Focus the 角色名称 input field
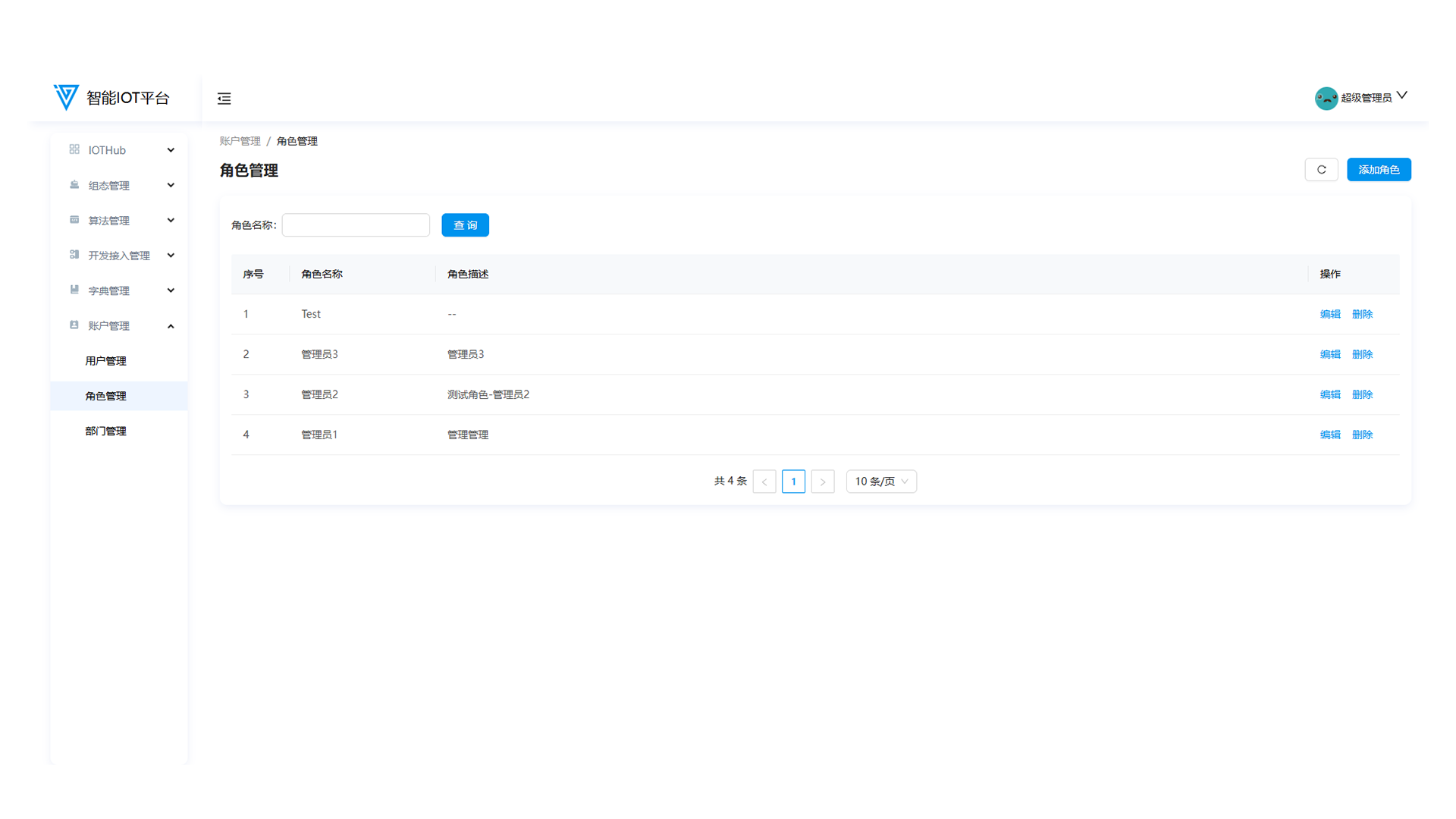Image resolution: width=1456 pixels, height=819 pixels. (356, 225)
